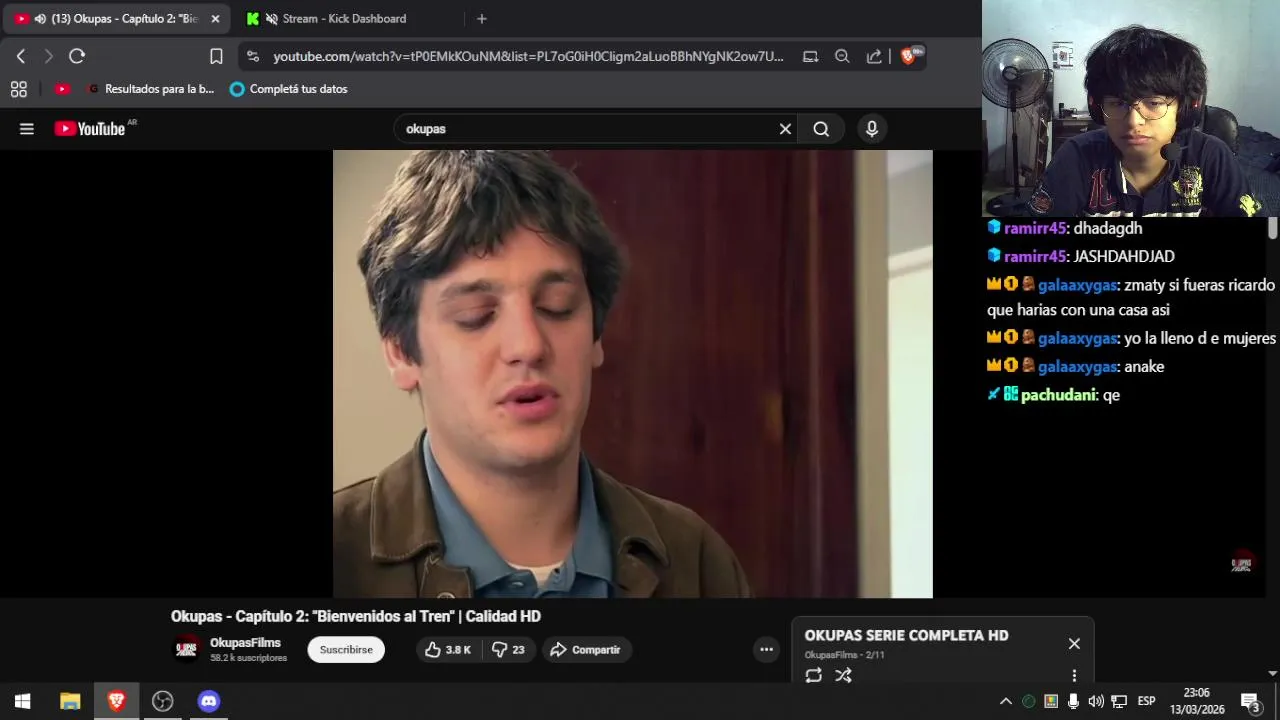The width and height of the screenshot is (1280, 720).
Task: Click username ramirr45 beside 'dhadagdh' in chat
Action: click(x=1035, y=228)
